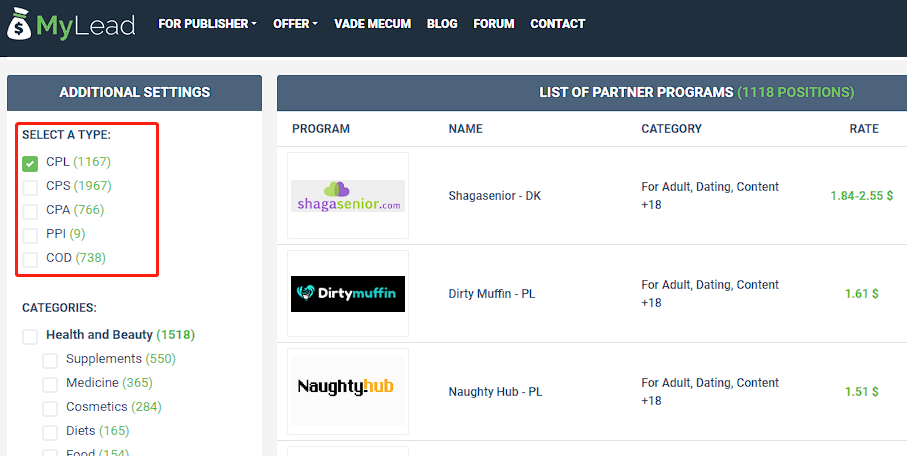Click the Additional Settings panel header
907x456 pixels.
pyautogui.click(x=135, y=93)
